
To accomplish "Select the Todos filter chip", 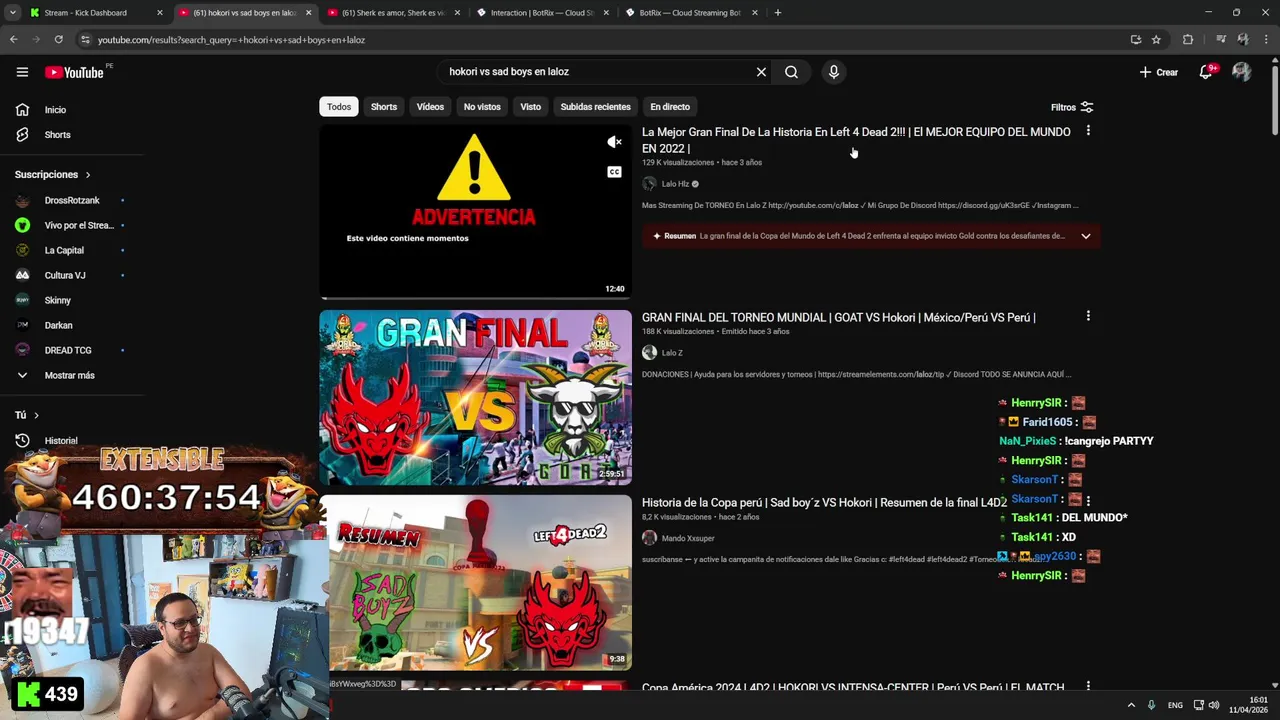I will tap(339, 107).
